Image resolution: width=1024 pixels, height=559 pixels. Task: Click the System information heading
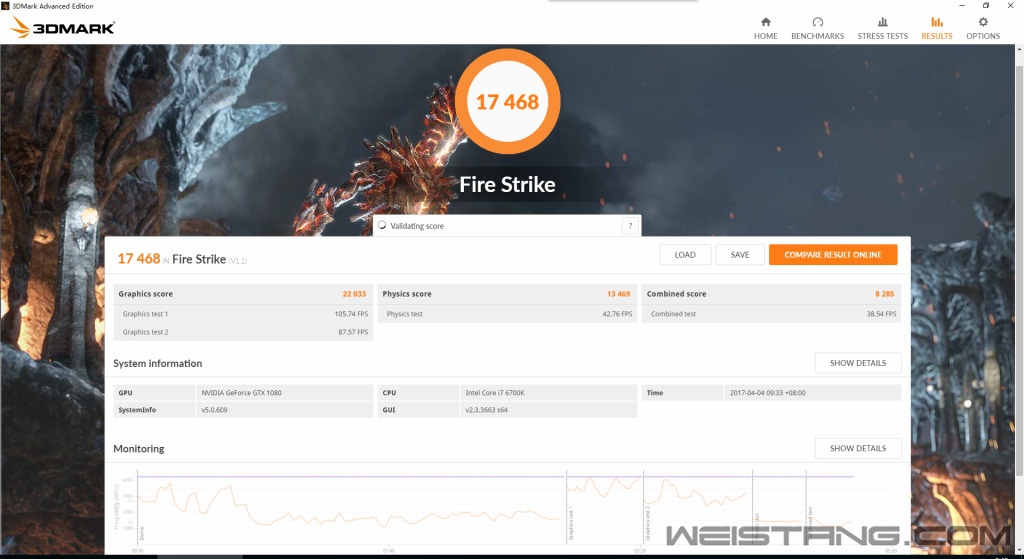click(x=157, y=363)
